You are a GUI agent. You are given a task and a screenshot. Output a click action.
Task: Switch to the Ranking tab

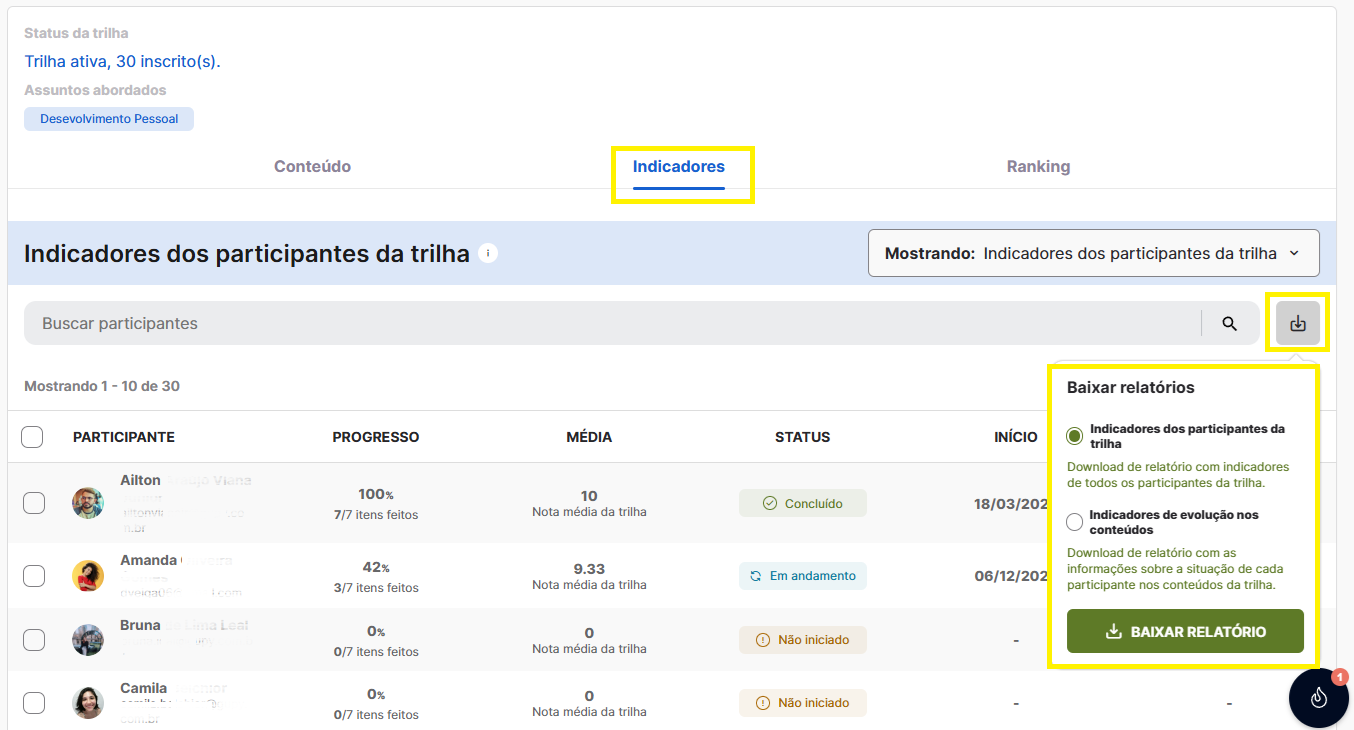[1038, 167]
